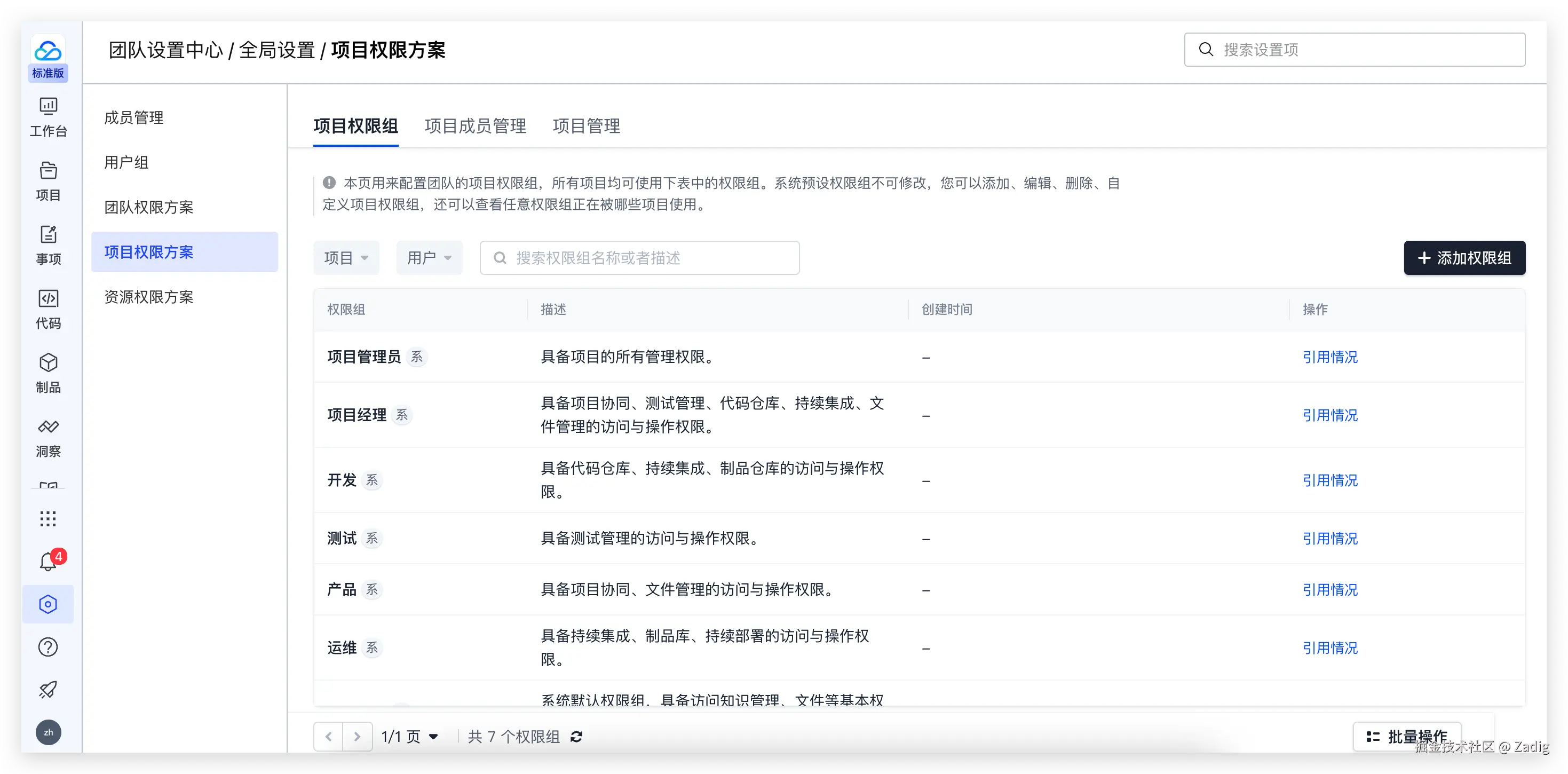The image size is (1568, 774).
Task: Click the refresh icon beside 共 7 个权限组
Action: coord(576,737)
